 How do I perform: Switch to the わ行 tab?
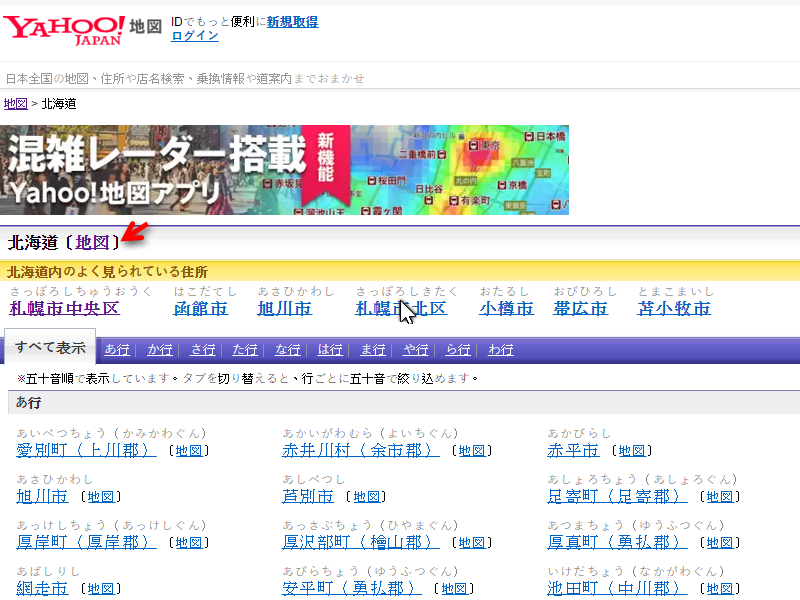pos(501,349)
